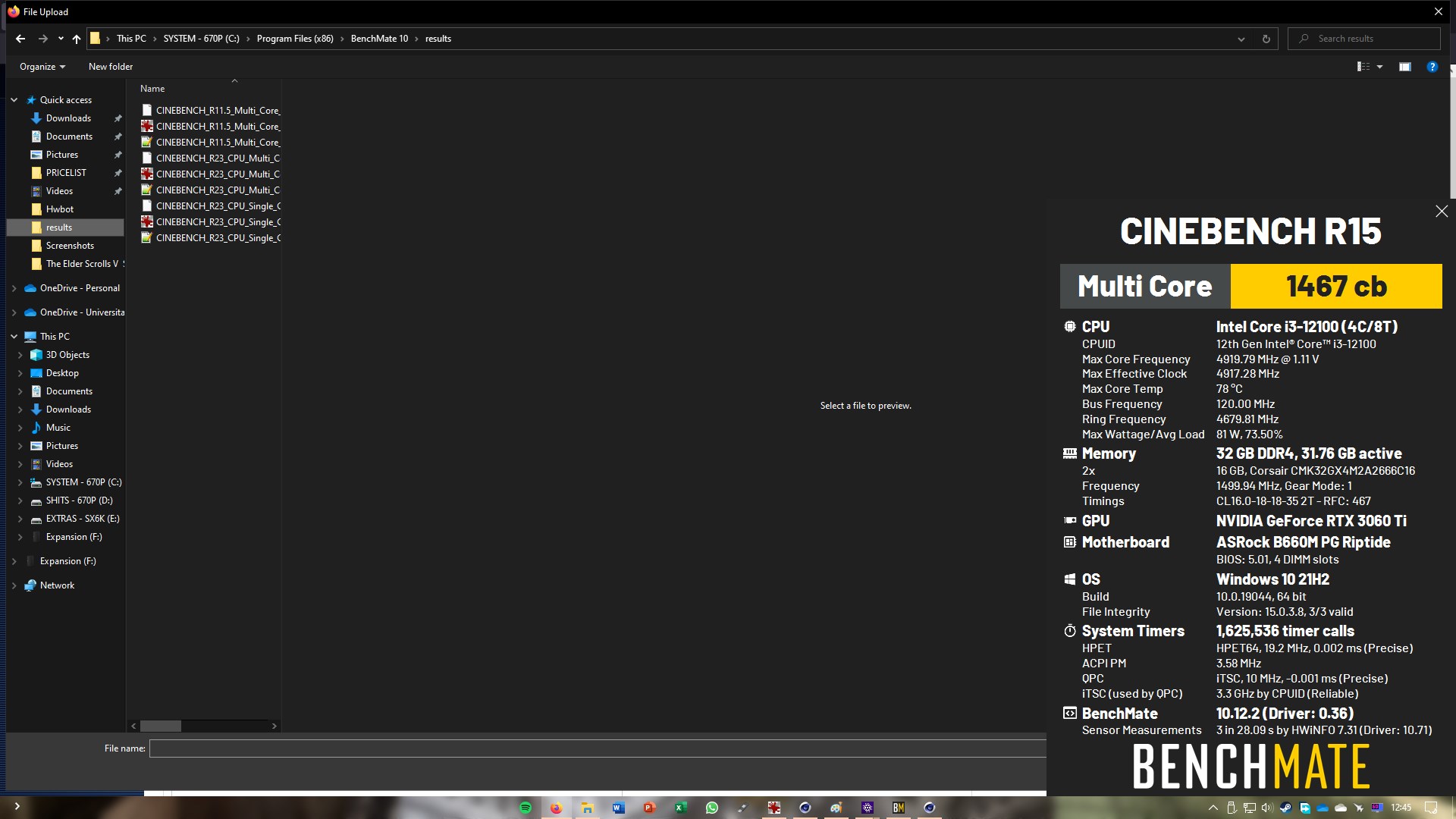
Task: Go back to the previous folder
Action: (20, 39)
